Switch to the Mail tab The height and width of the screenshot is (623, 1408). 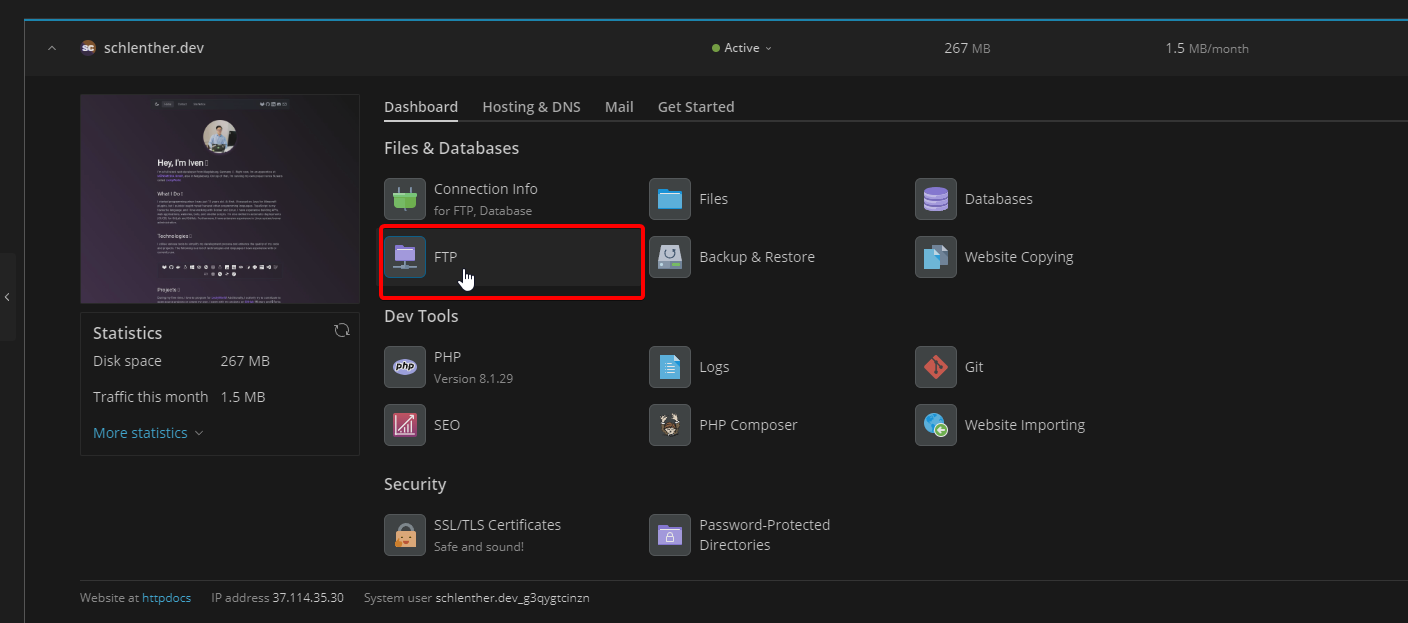[x=619, y=107]
